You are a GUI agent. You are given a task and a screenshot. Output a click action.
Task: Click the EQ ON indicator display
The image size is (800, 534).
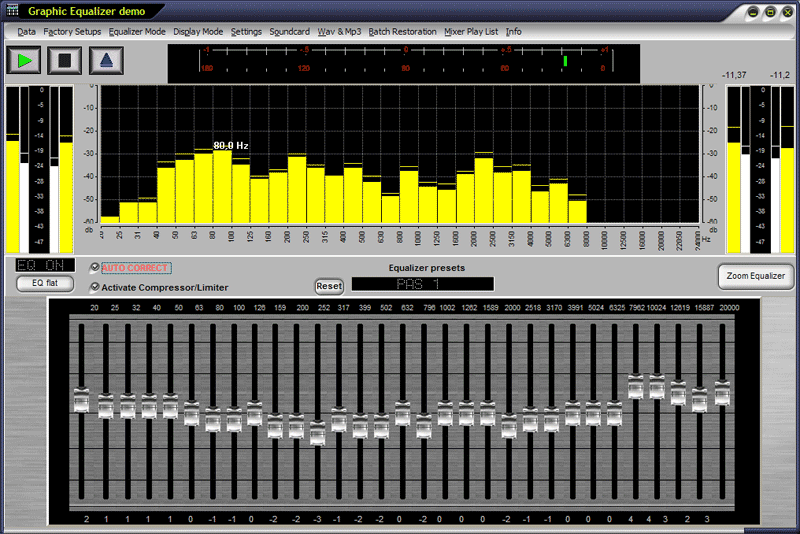click(x=45, y=266)
